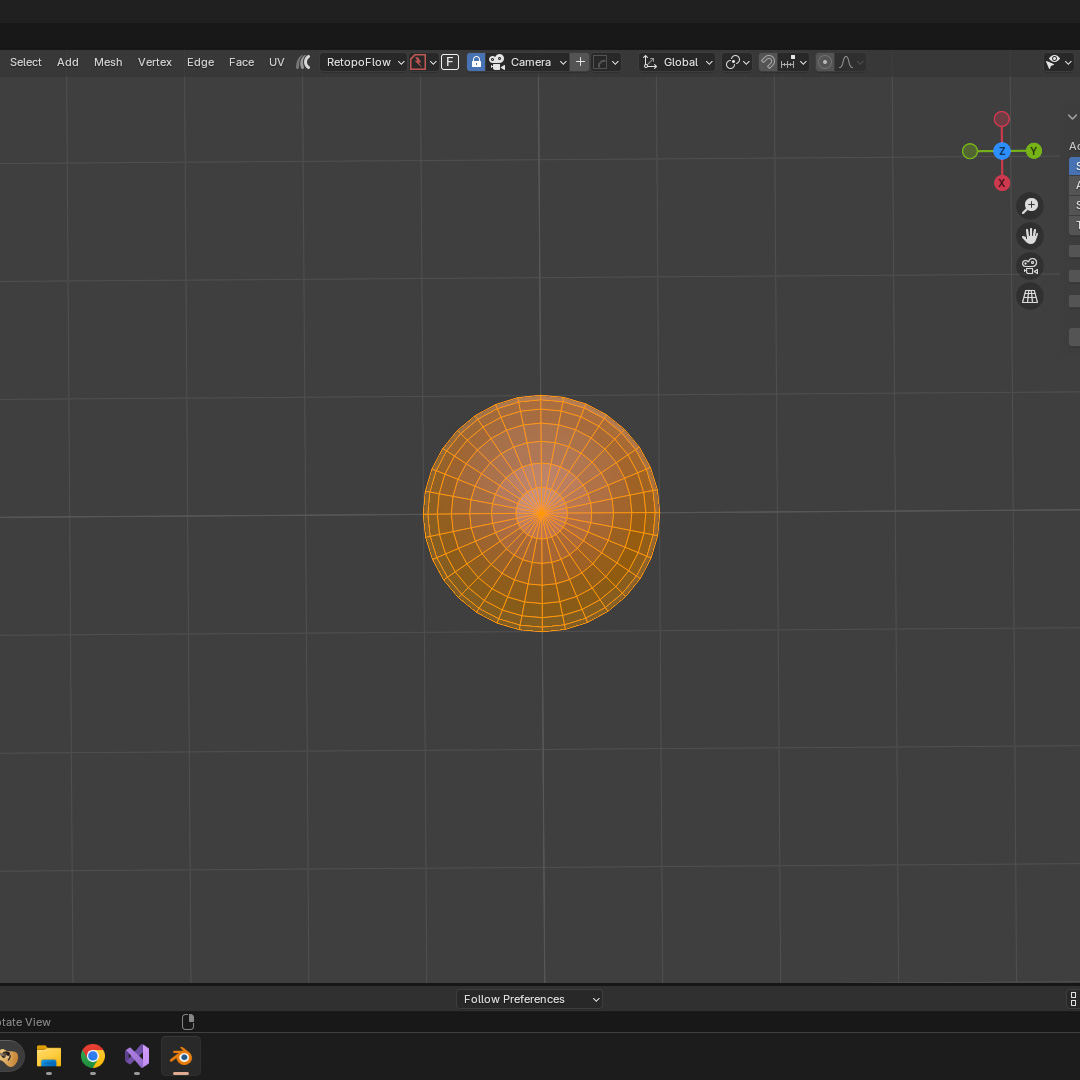Click the zoom view magnifier icon

coord(1029,206)
